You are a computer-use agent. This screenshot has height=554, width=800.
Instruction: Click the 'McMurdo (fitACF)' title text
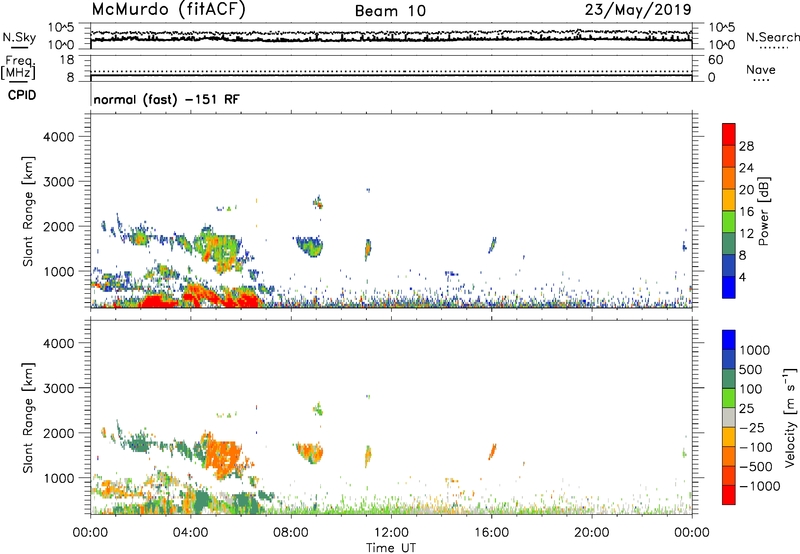pyautogui.click(x=168, y=10)
